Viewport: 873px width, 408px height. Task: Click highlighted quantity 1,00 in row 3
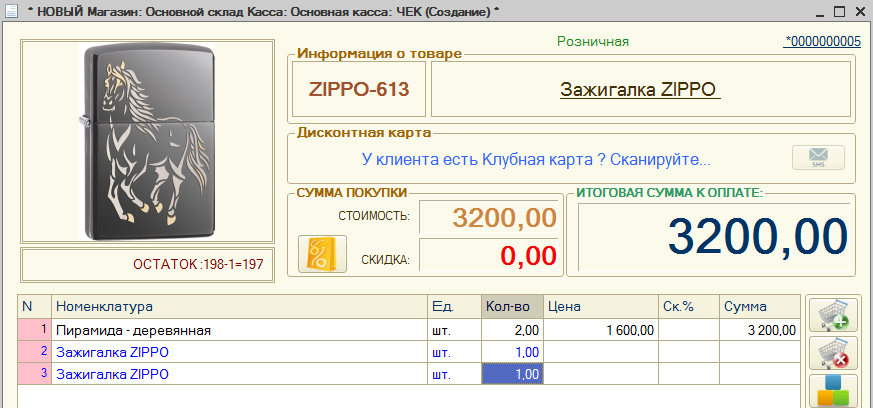(x=512, y=374)
